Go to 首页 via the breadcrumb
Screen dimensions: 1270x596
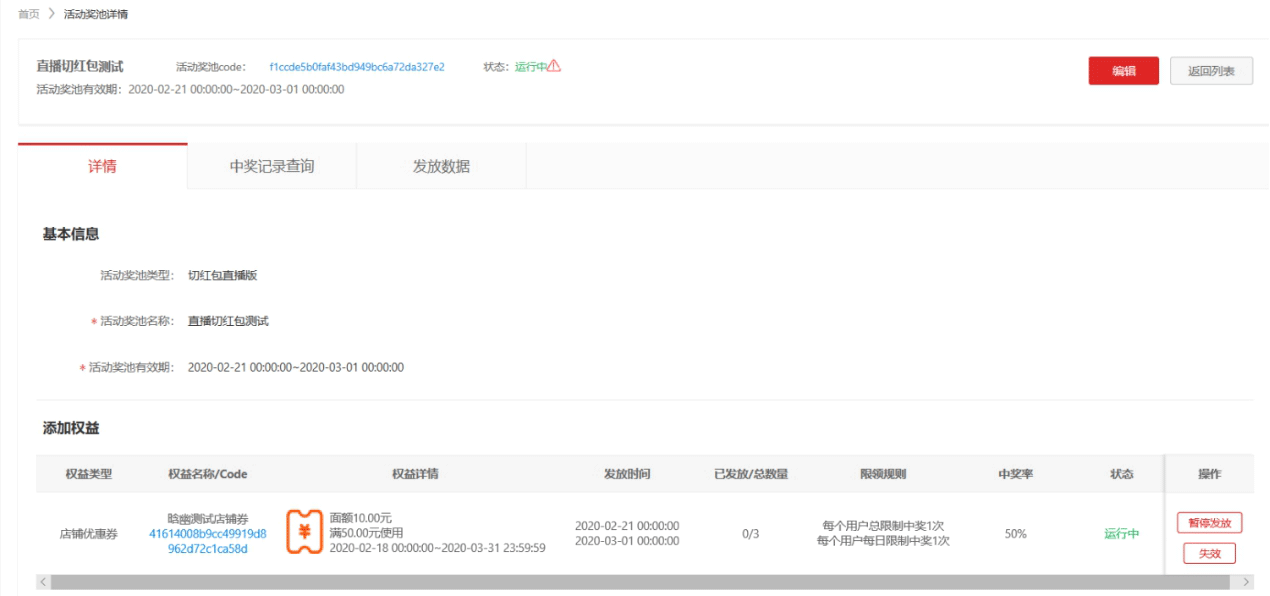click(29, 13)
